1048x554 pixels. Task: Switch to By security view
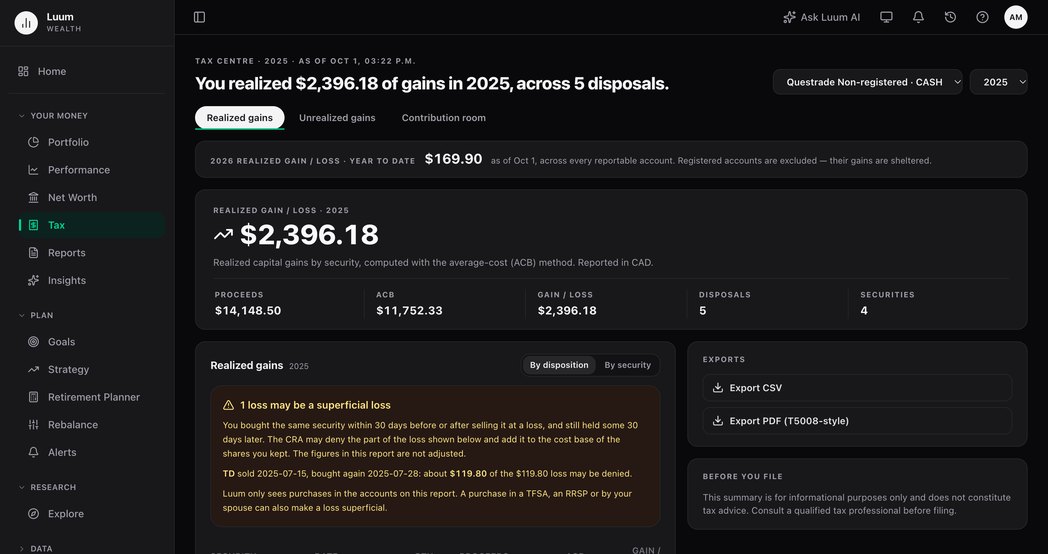pyautogui.click(x=628, y=365)
